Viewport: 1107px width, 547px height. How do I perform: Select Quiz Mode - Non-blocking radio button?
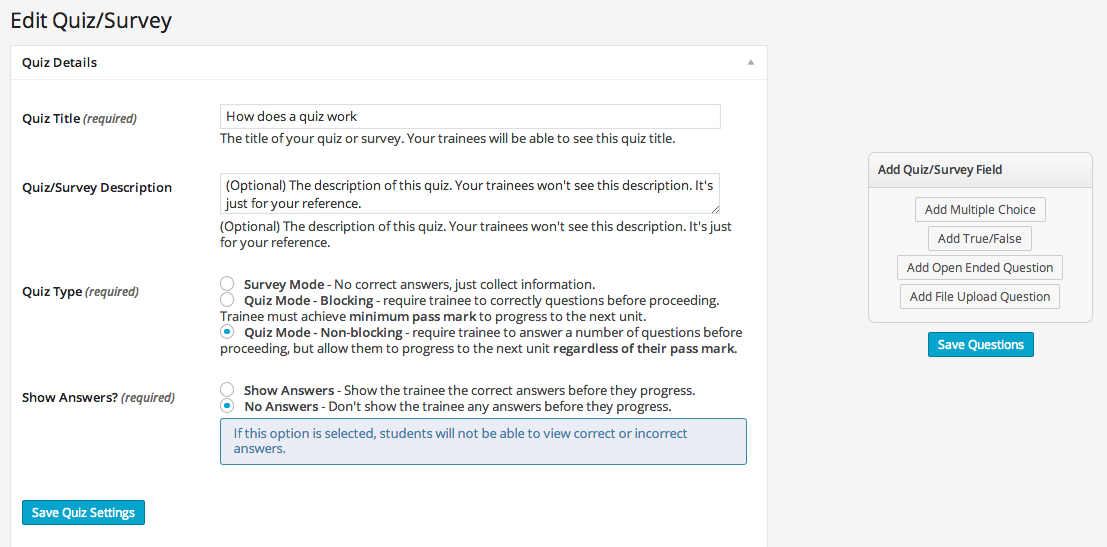coord(227,332)
